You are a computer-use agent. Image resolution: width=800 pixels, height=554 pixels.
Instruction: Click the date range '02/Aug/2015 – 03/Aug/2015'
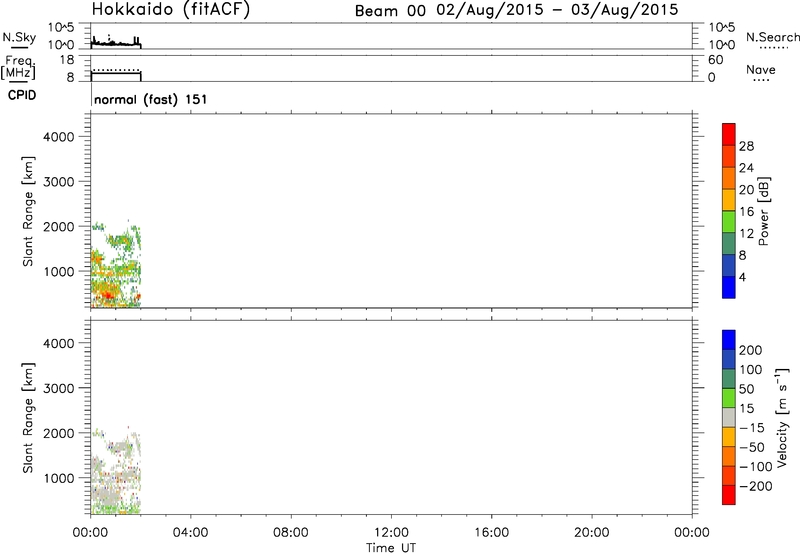[x=557, y=10]
